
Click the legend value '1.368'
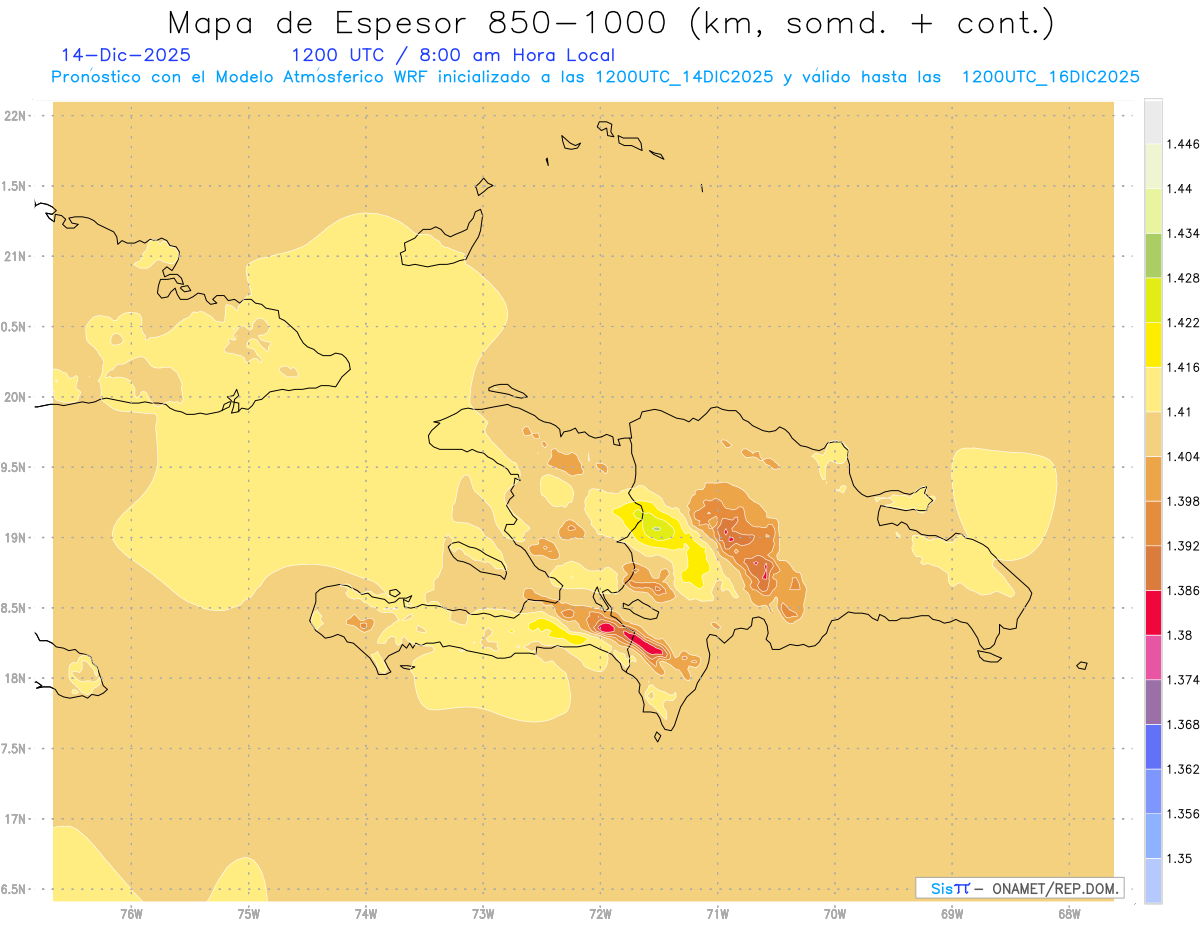click(1183, 725)
